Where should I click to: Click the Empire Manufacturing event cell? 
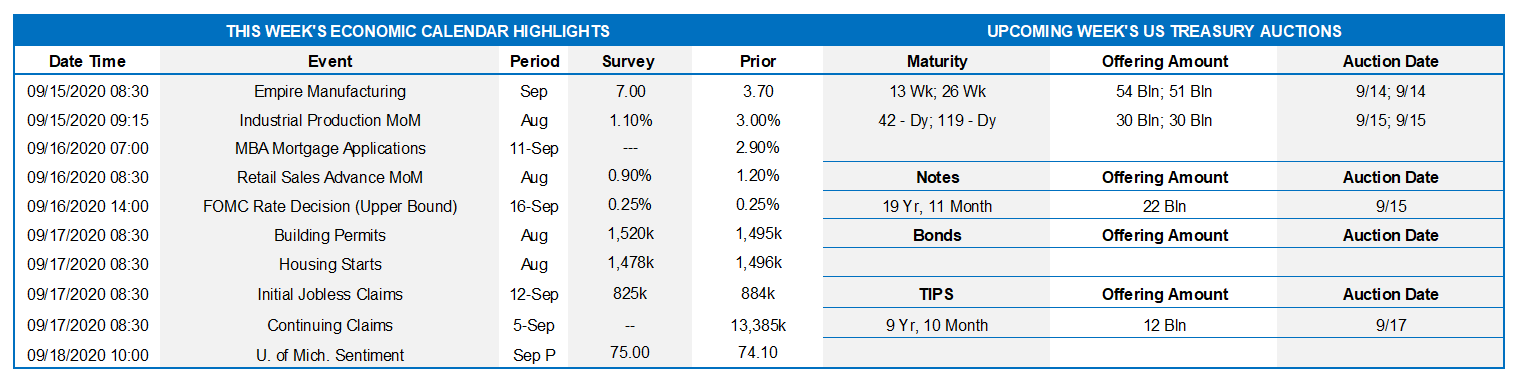tap(330, 91)
